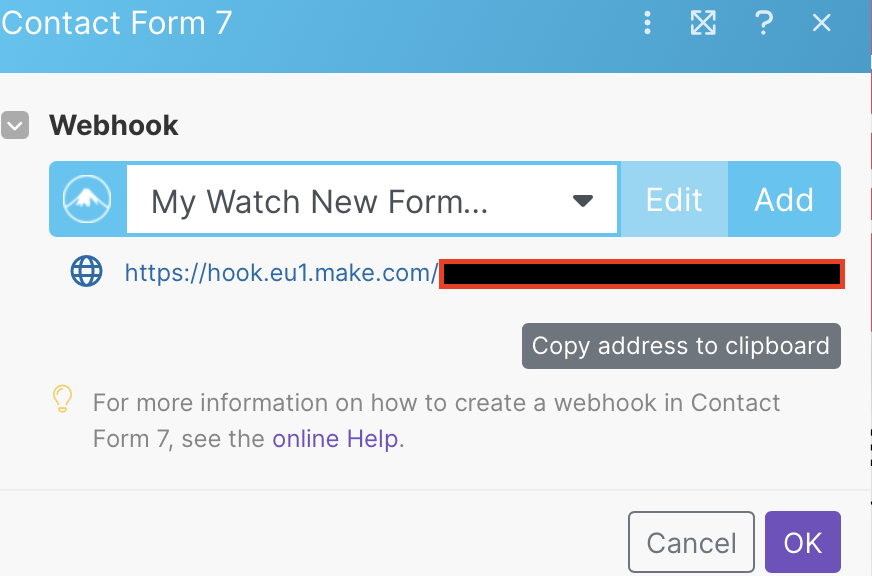Cancel the webhook configuration
872x576 pixels.
691,542
